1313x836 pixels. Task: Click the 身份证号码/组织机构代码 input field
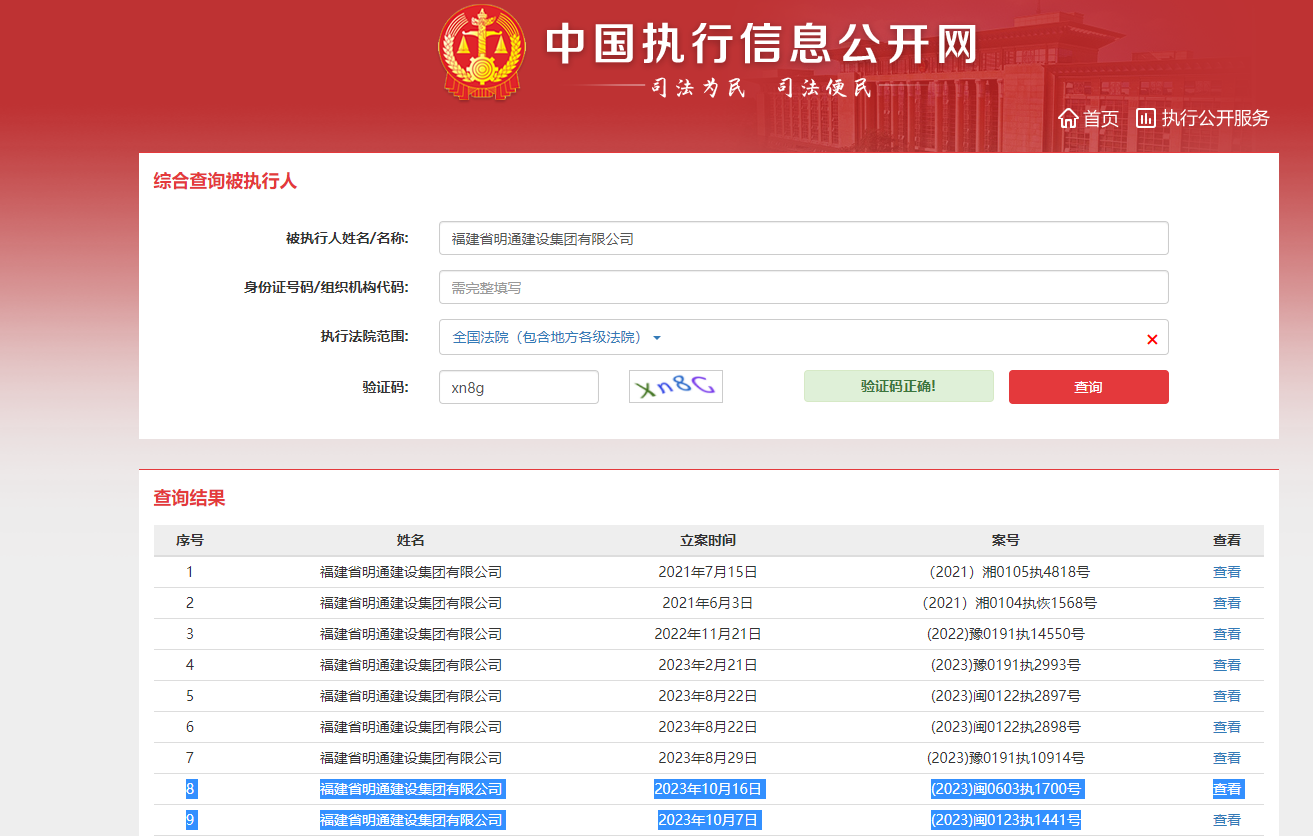(x=803, y=288)
